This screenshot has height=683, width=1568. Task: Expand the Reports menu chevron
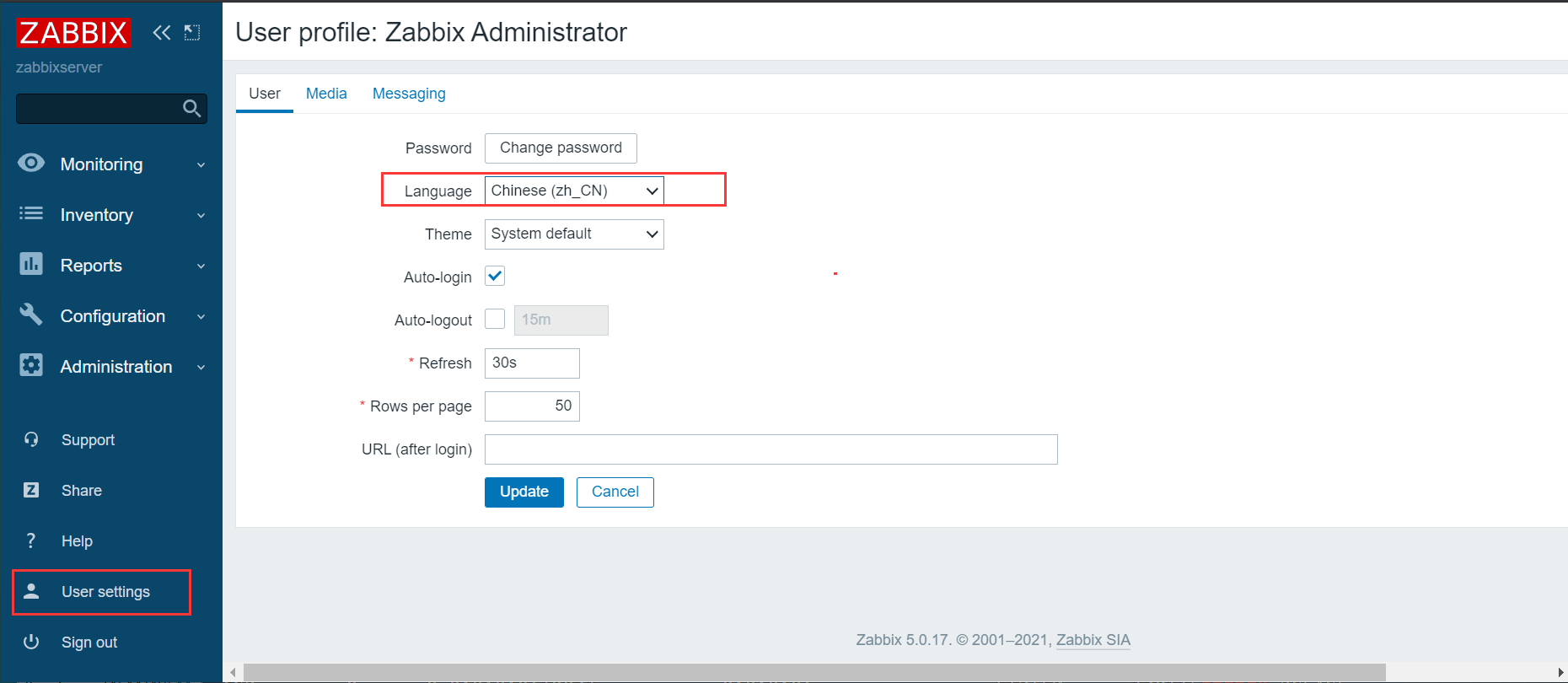pos(201,266)
